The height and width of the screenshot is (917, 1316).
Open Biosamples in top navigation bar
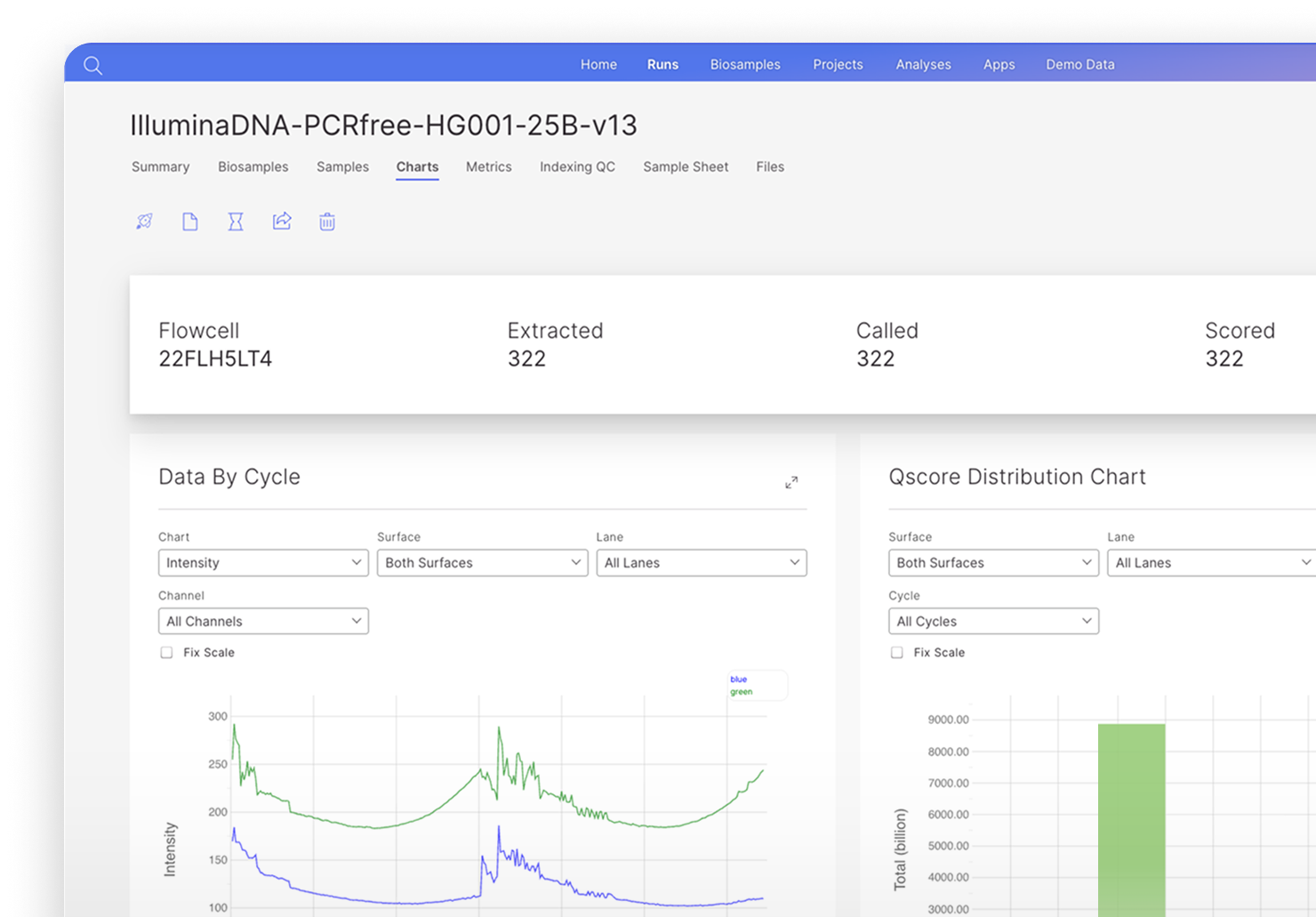[745, 65]
